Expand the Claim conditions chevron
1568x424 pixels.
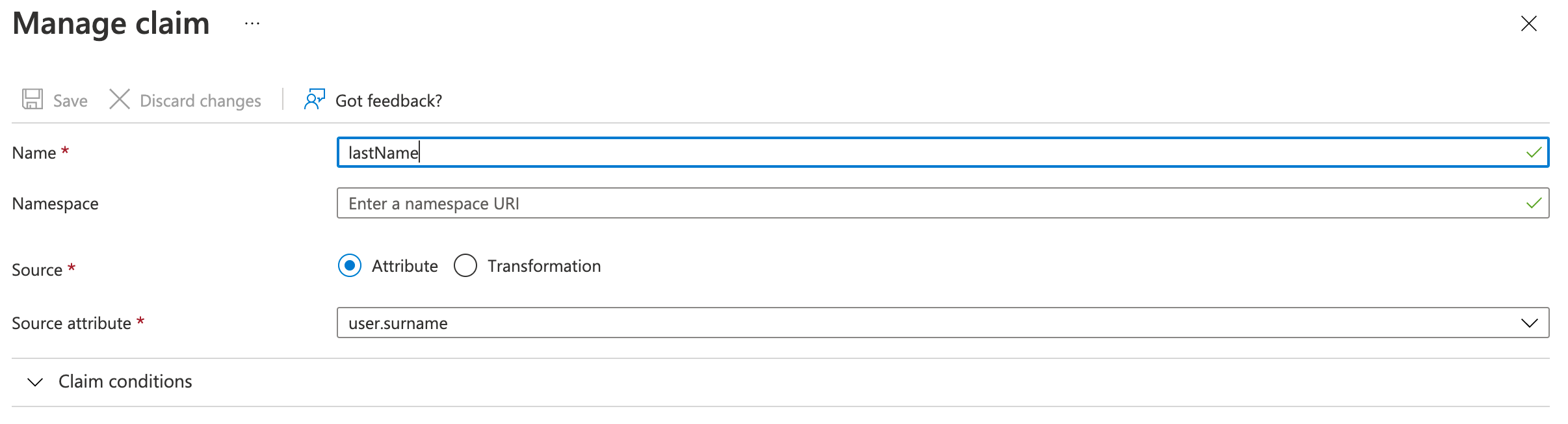(x=36, y=382)
